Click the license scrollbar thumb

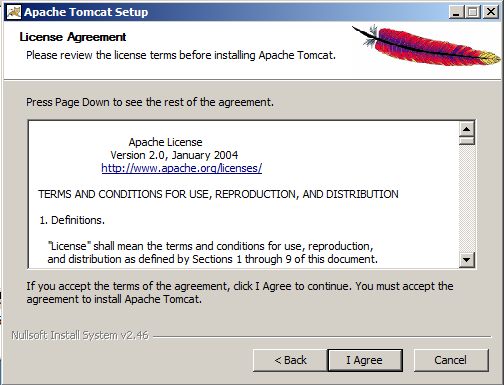(x=467, y=141)
